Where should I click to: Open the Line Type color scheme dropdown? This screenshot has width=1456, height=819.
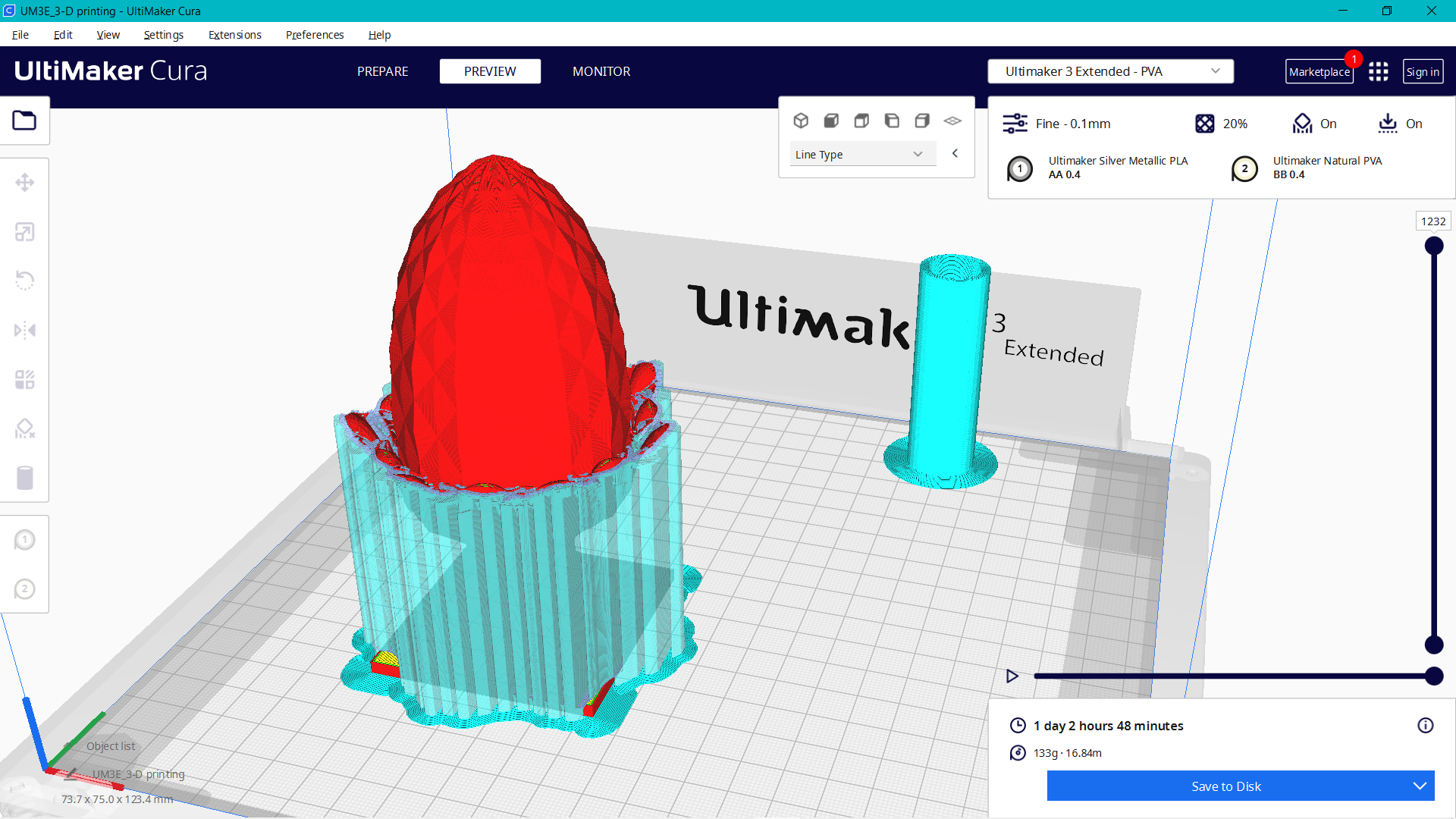862,154
